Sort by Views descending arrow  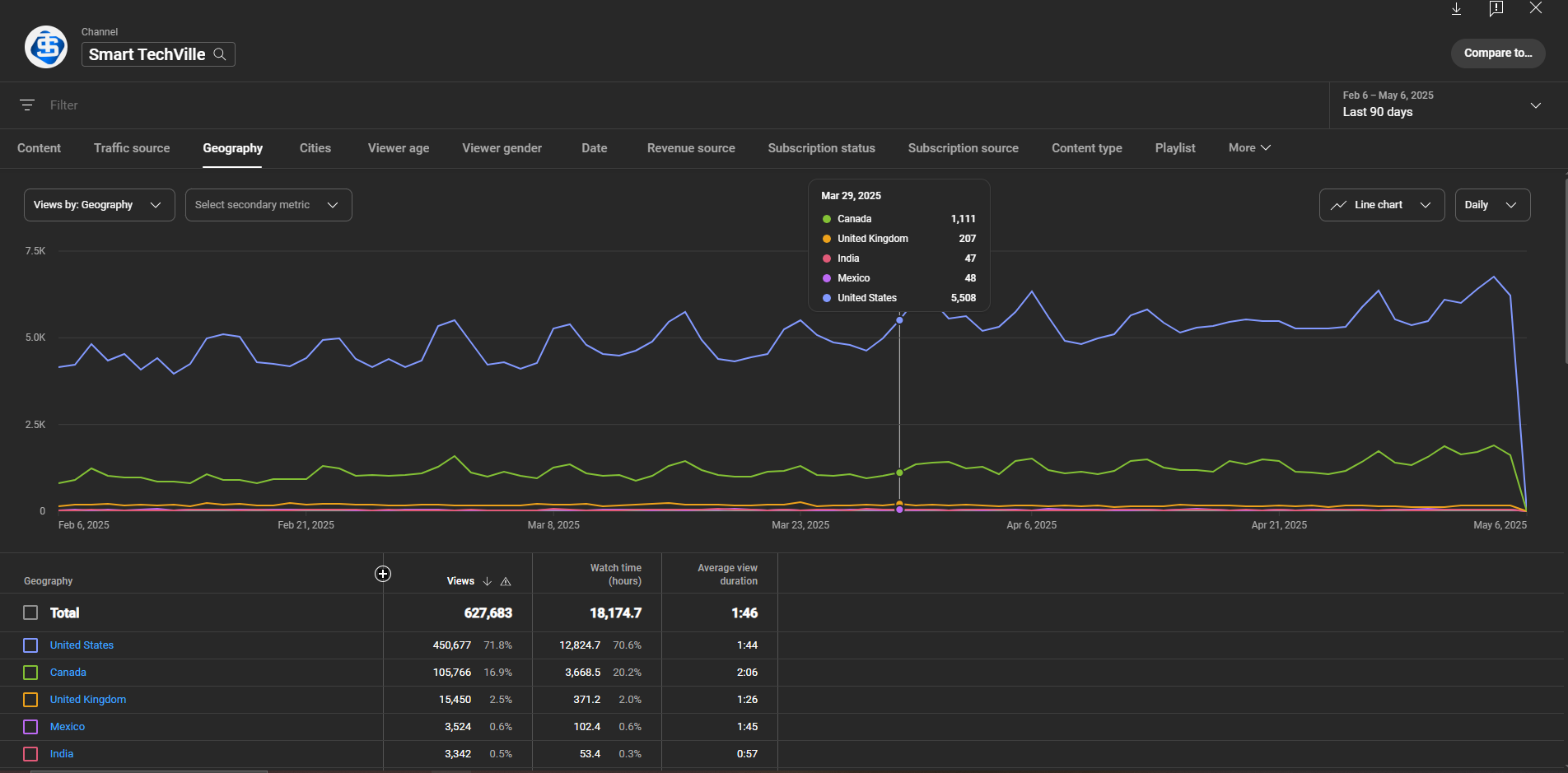pos(488,581)
